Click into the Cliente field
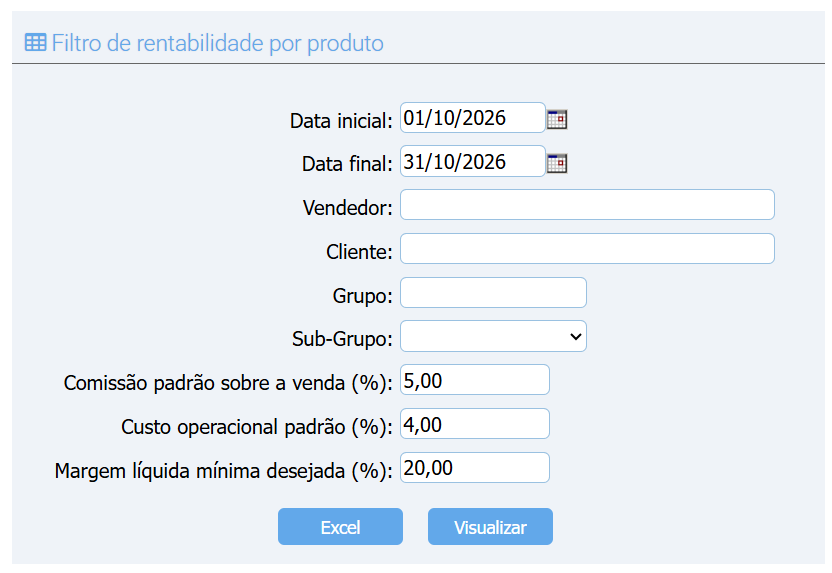 pyautogui.click(x=587, y=249)
